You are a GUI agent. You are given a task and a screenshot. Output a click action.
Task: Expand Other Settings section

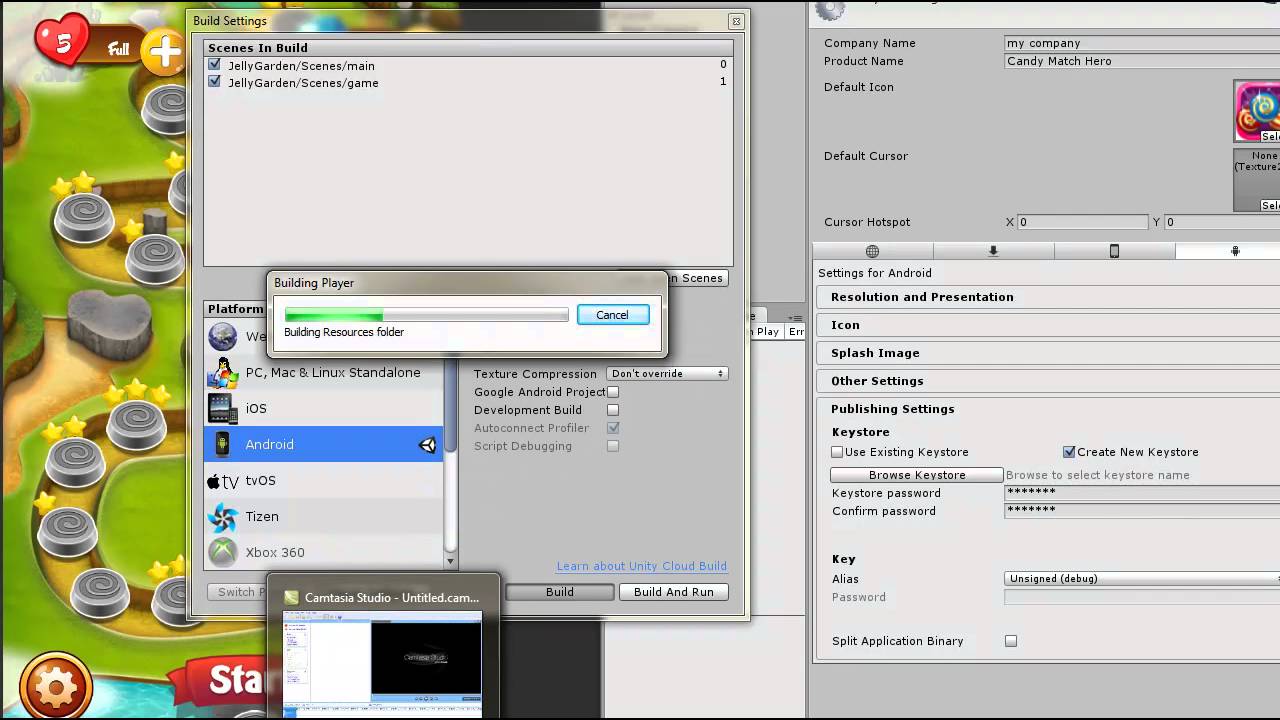(x=1048, y=381)
